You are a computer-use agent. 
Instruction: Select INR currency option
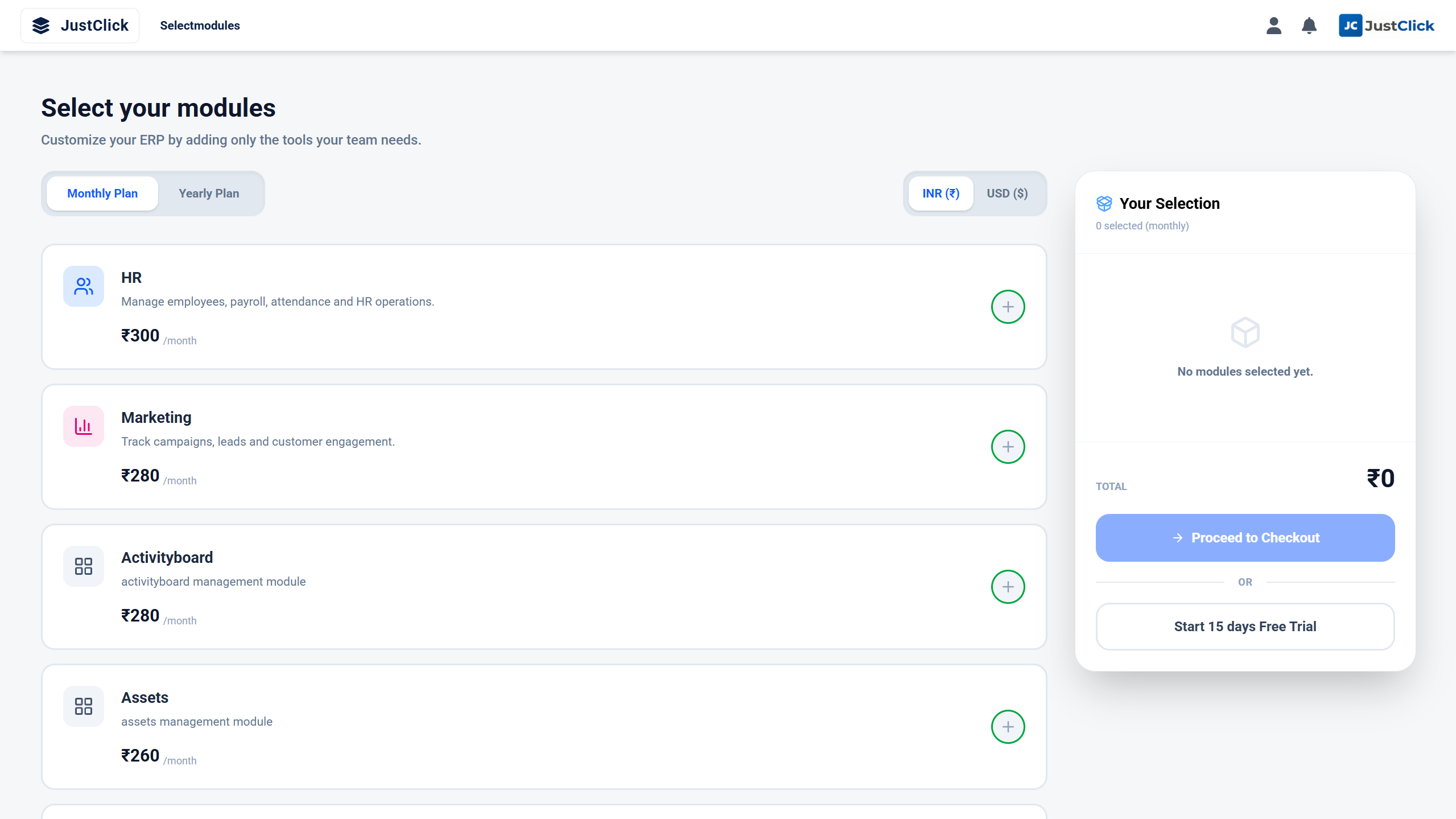[x=941, y=194]
